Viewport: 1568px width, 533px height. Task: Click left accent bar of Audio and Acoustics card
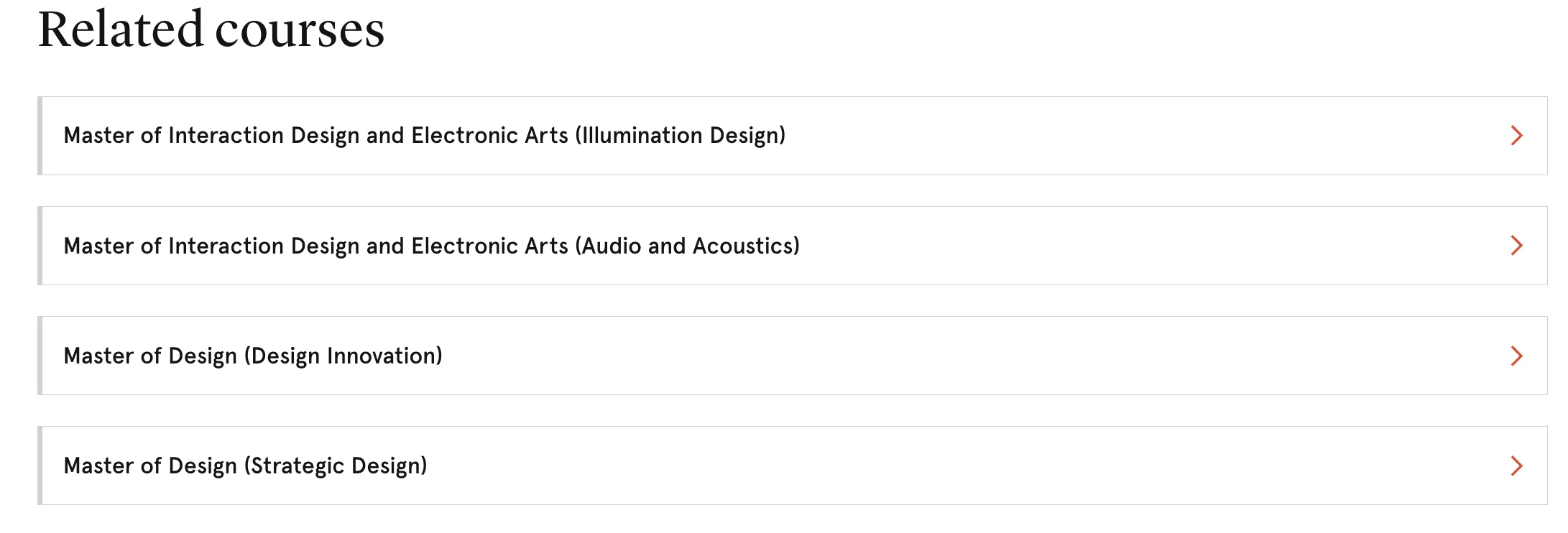click(40, 246)
